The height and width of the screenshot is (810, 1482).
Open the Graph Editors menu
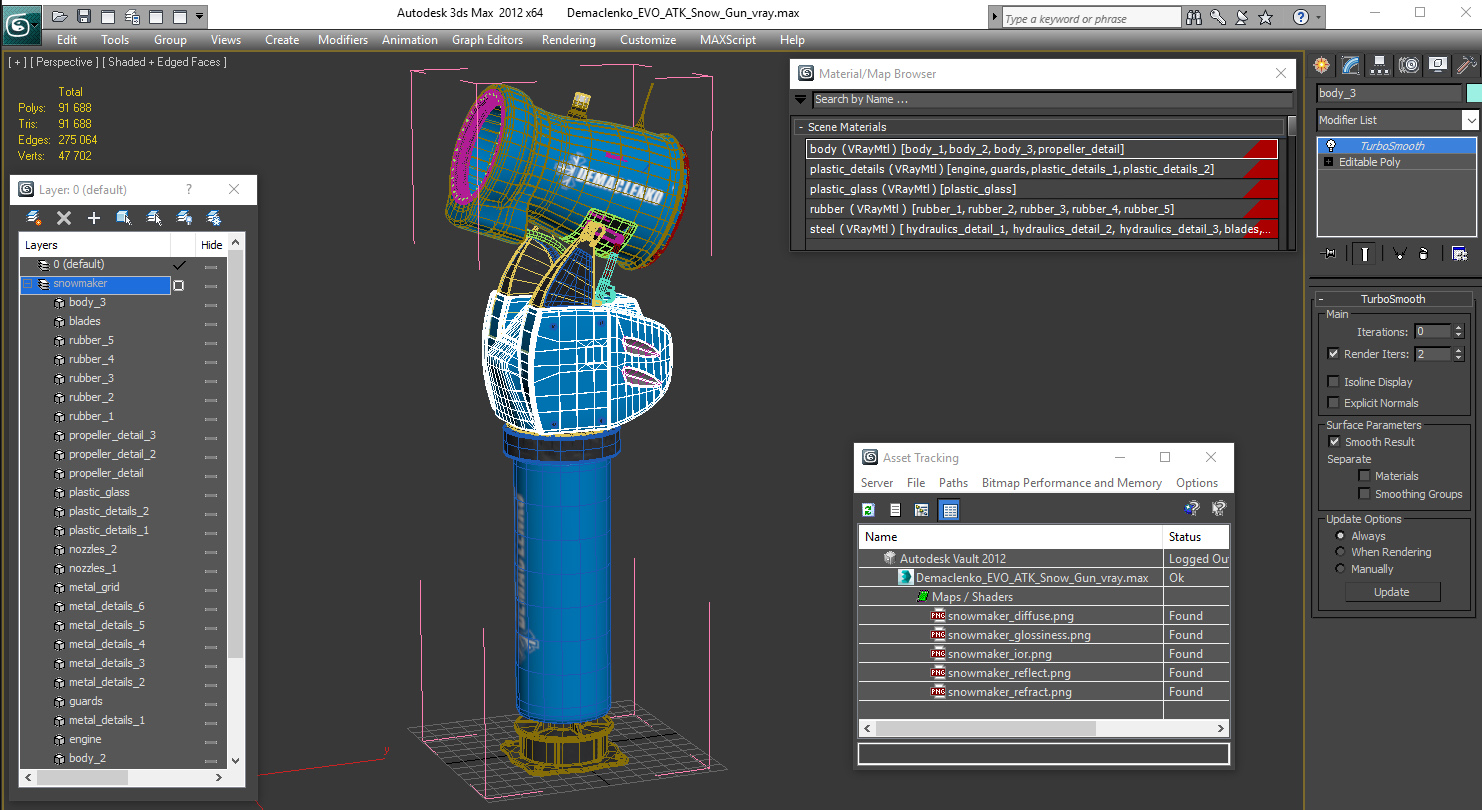[487, 40]
